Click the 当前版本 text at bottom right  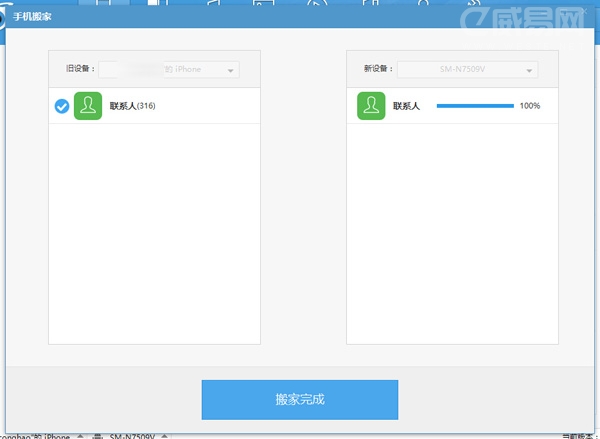[x=578, y=436]
